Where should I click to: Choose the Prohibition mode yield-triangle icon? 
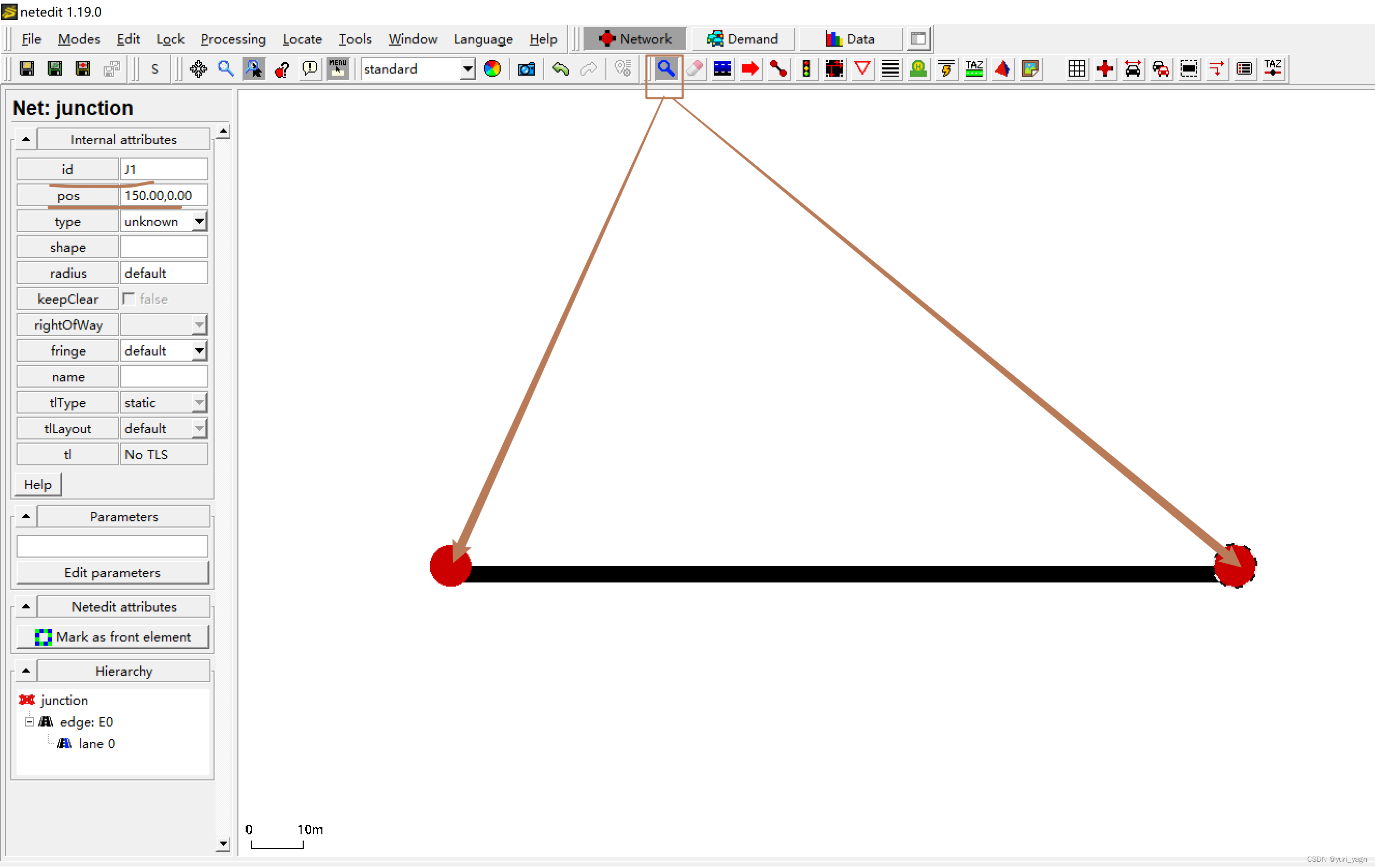862,69
